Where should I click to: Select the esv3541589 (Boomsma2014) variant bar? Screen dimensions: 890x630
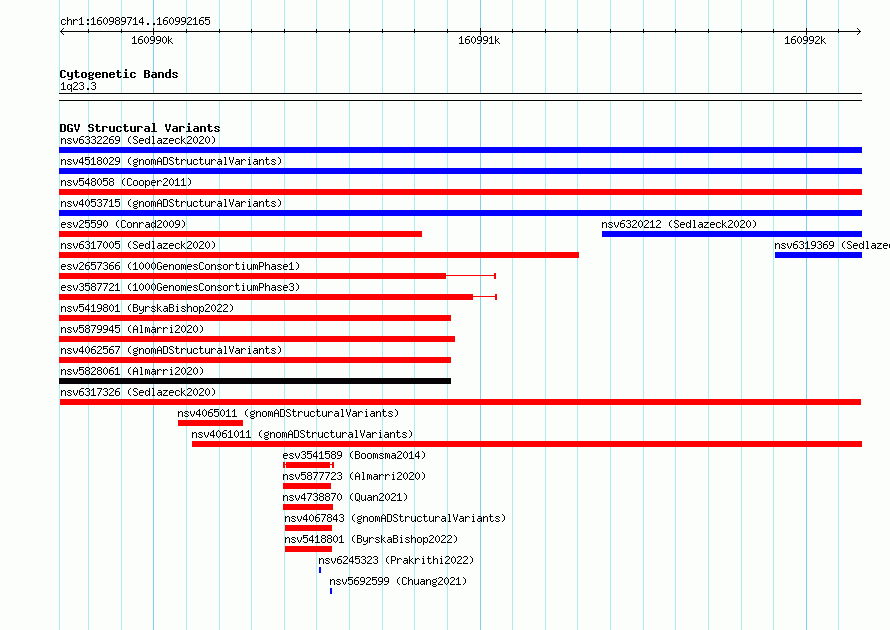[x=308, y=465]
